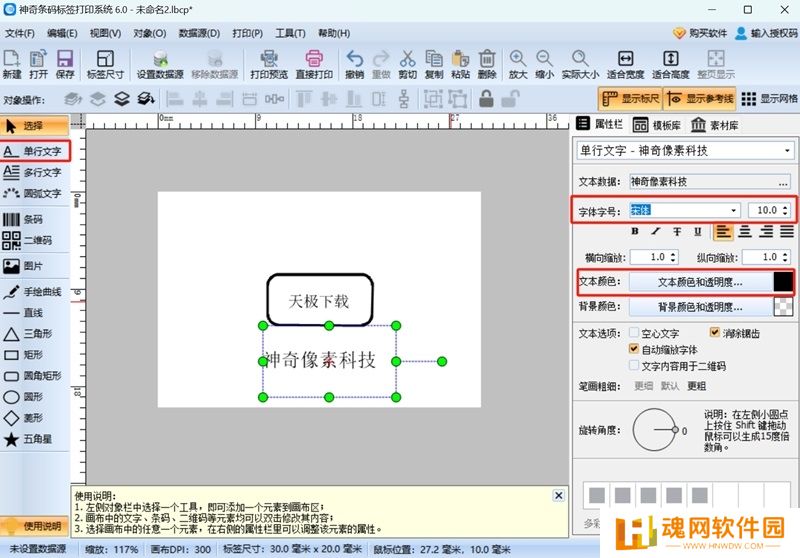Click 横向缩放 horizontal scale stepper
The image size is (800, 558).
pyautogui.click(x=673, y=257)
